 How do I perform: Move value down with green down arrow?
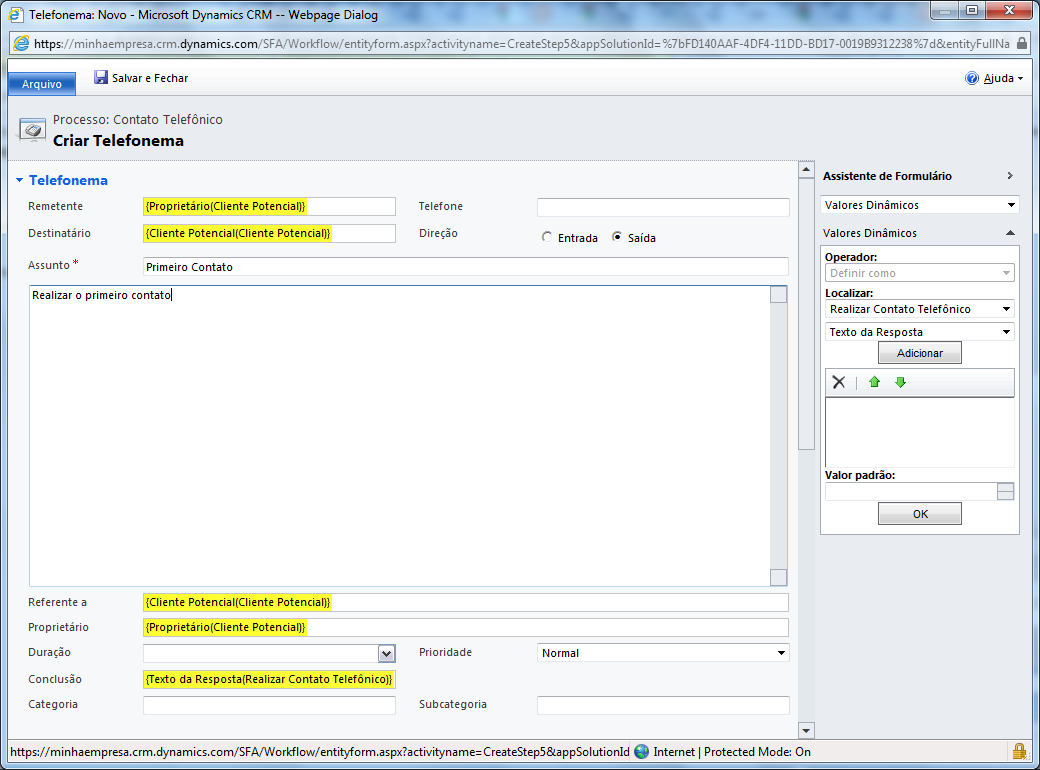900,382
